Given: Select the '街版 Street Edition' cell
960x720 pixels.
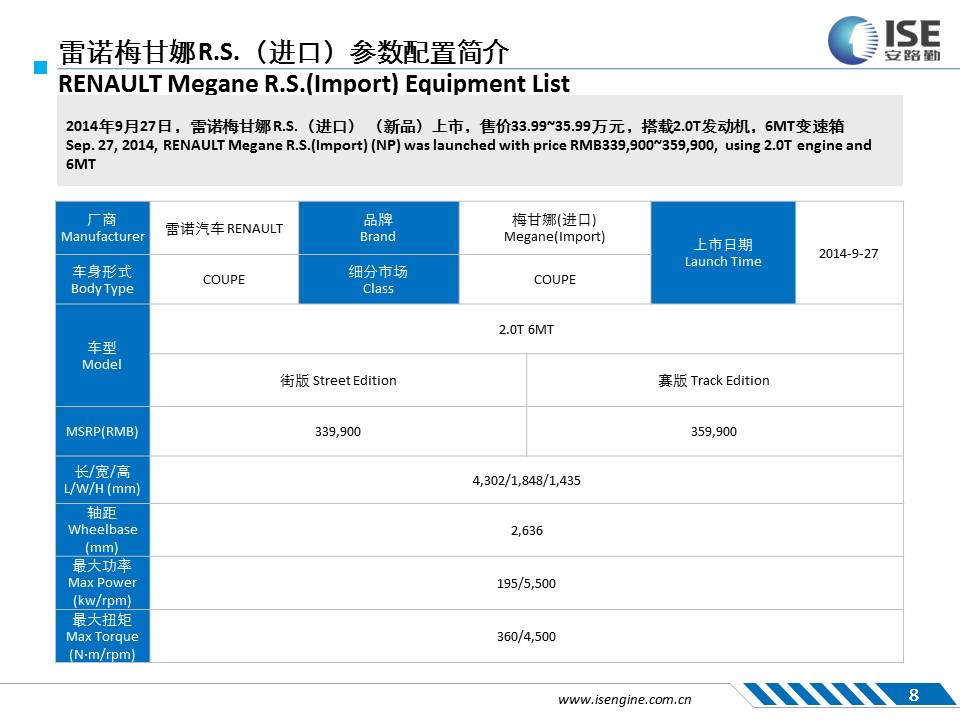Looking at the screenshot, I should [338, 380].
